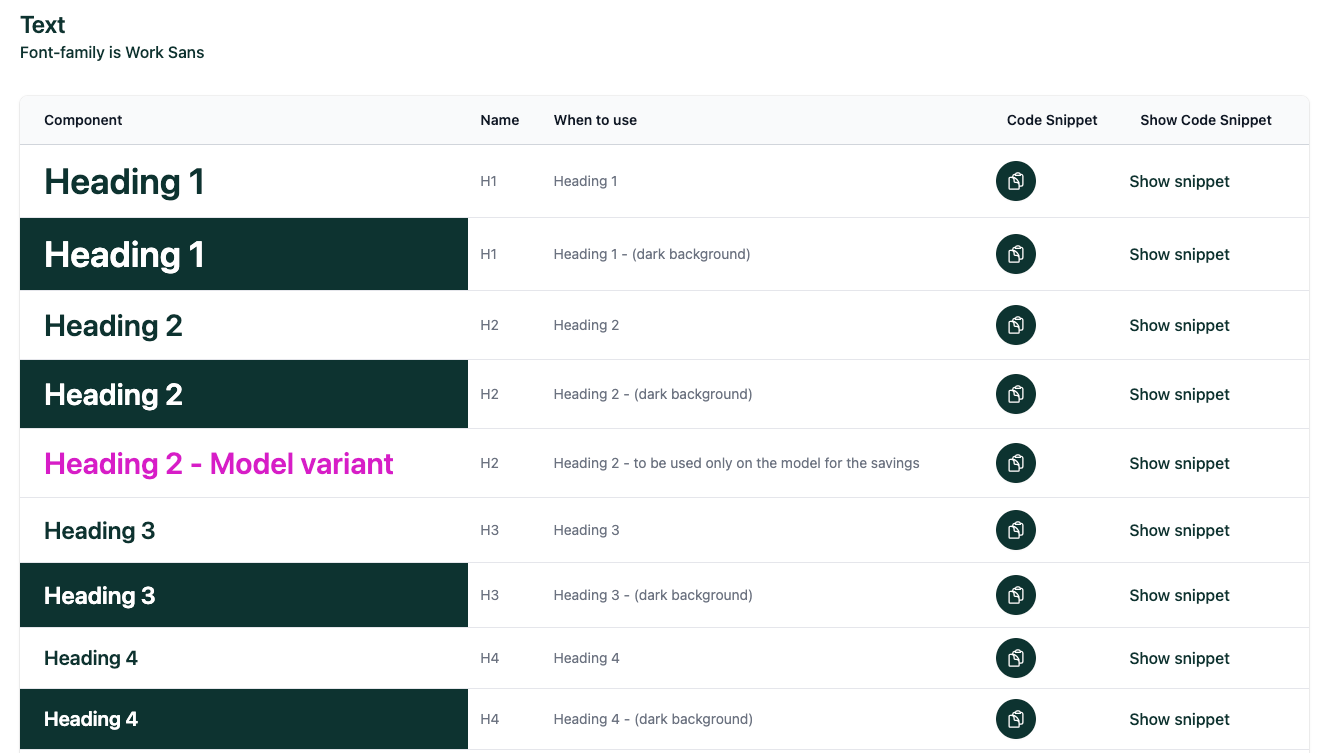Select the Heading 4 sample on dark background
The height and width of the screenshot is (753, 1318).
pyautogui.click(x=91, y=719)
